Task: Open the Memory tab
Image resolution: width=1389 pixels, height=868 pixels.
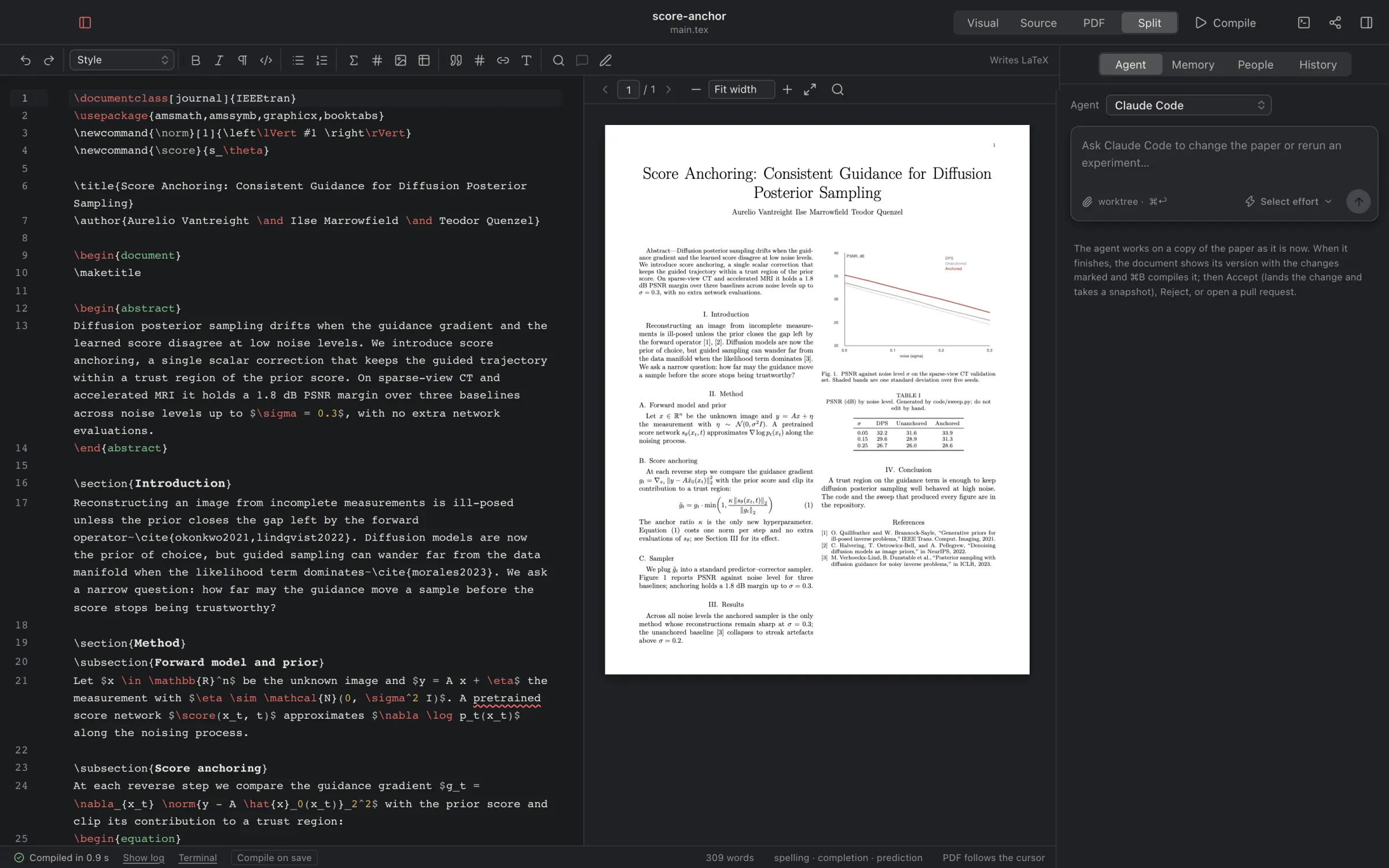Action: pos(1193,65)
